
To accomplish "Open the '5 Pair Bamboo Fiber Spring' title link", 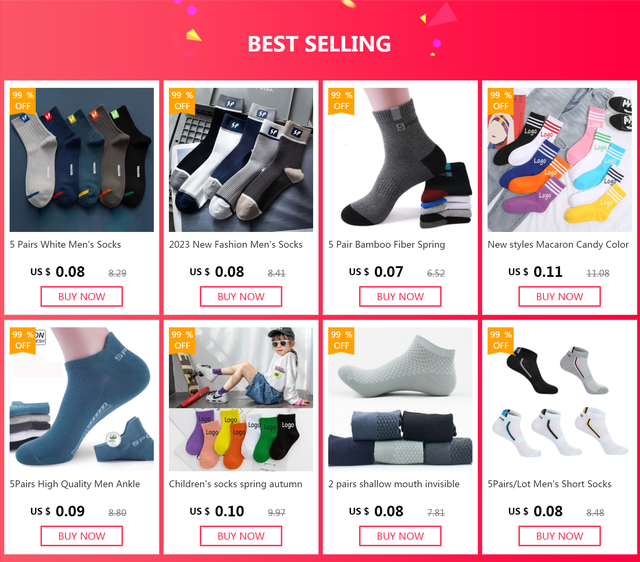I will pos(387,245).
